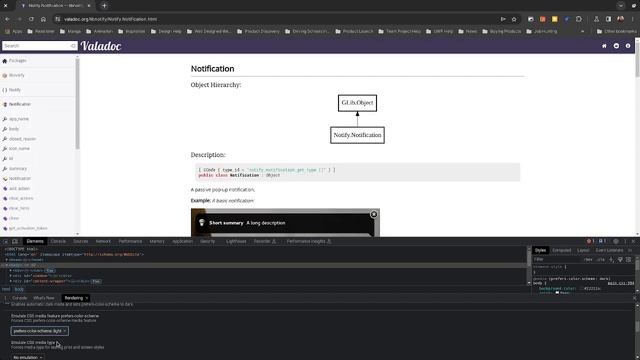Viewport: 640px width, 360px height.
Task: Open the CSS media type No emulation dropdown
Action: pos(28,357)
